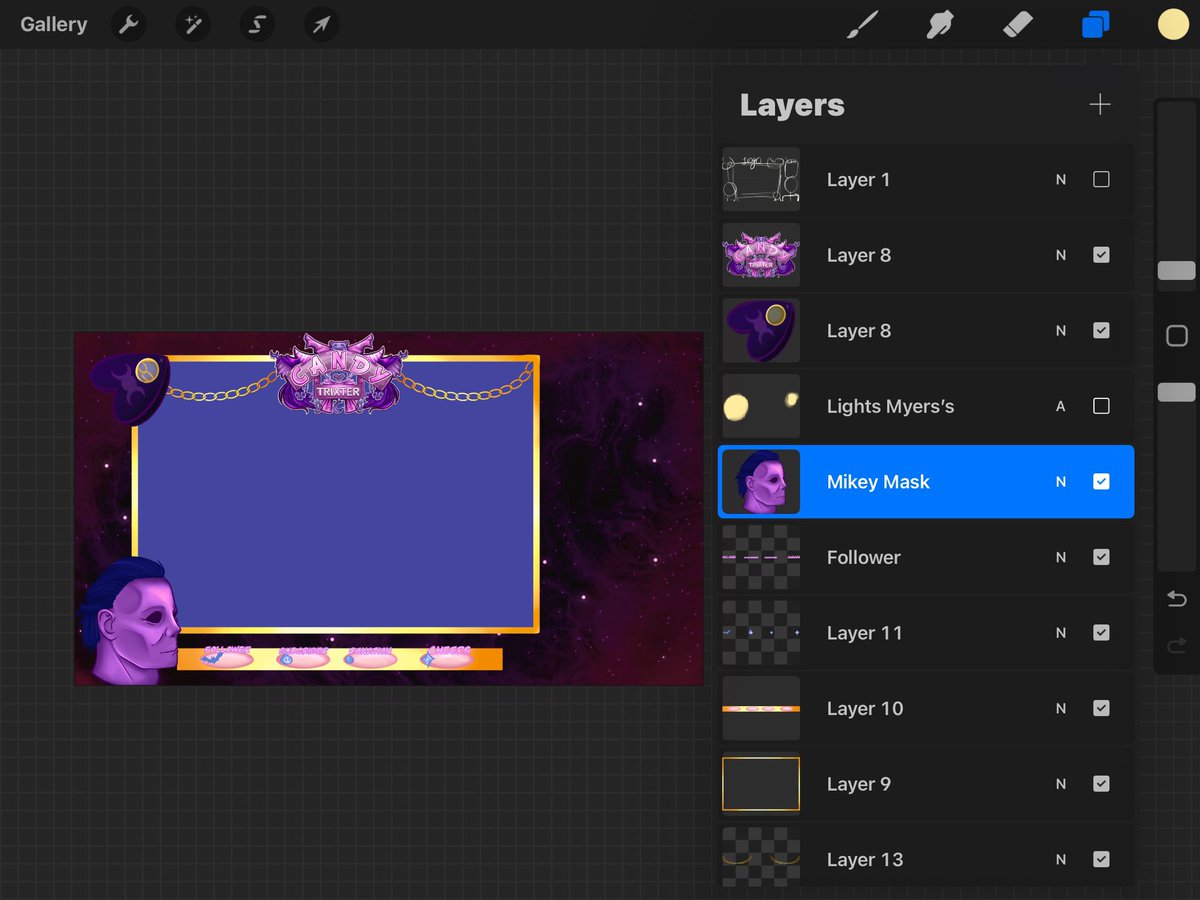Open blend mode N for Layer 11

pyautogui.click(x=1061, y=633)
